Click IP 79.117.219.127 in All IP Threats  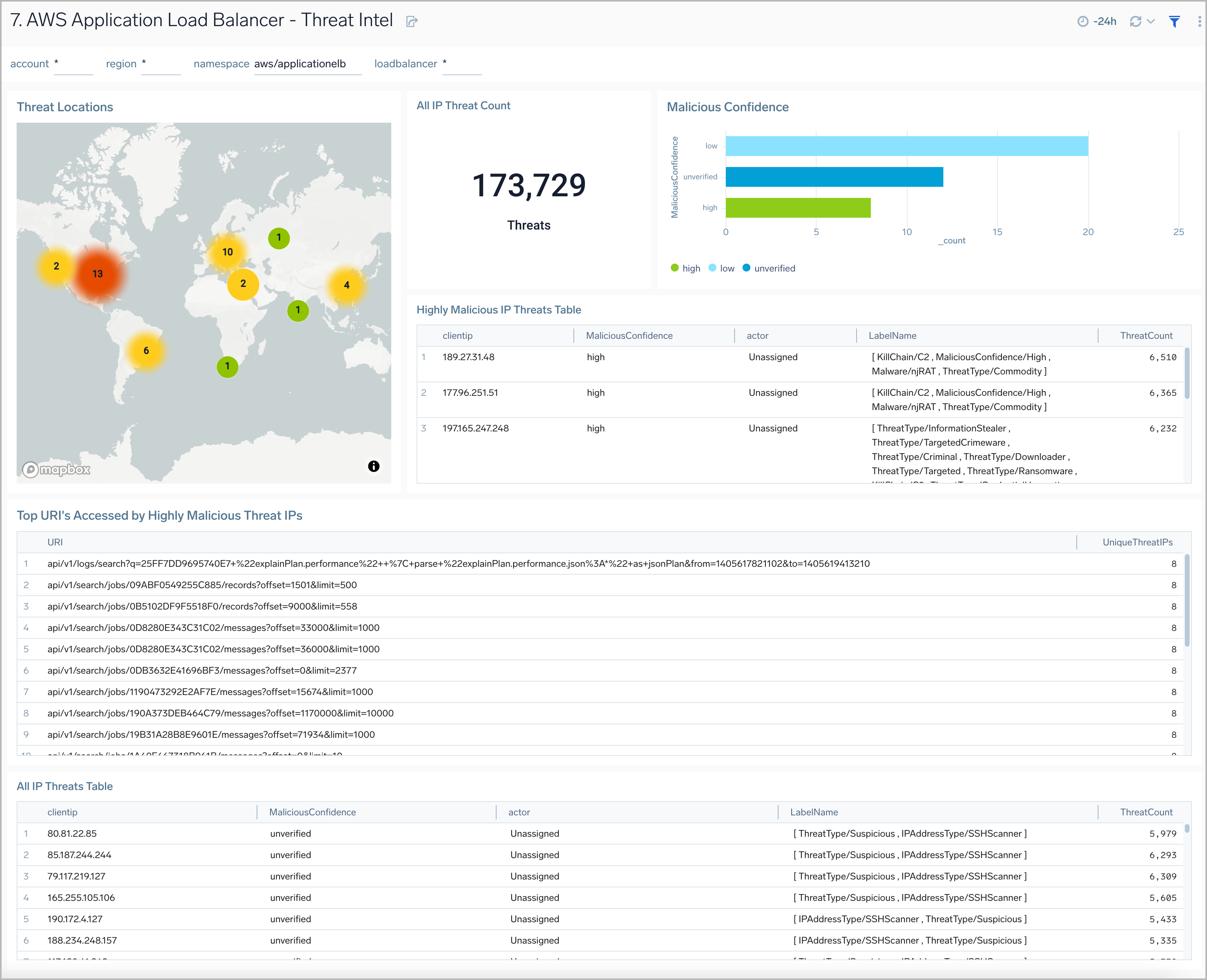pos(76,876)
